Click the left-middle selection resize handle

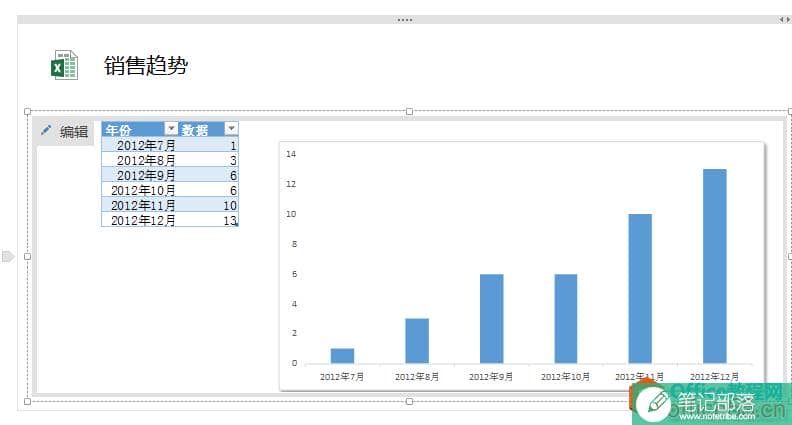[x=28, y=257]
